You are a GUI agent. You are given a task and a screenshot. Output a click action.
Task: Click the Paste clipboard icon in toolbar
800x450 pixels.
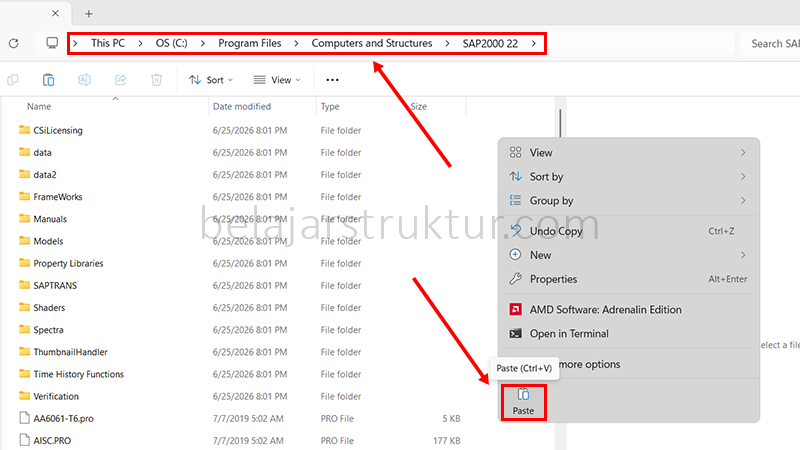click(48, 80)
